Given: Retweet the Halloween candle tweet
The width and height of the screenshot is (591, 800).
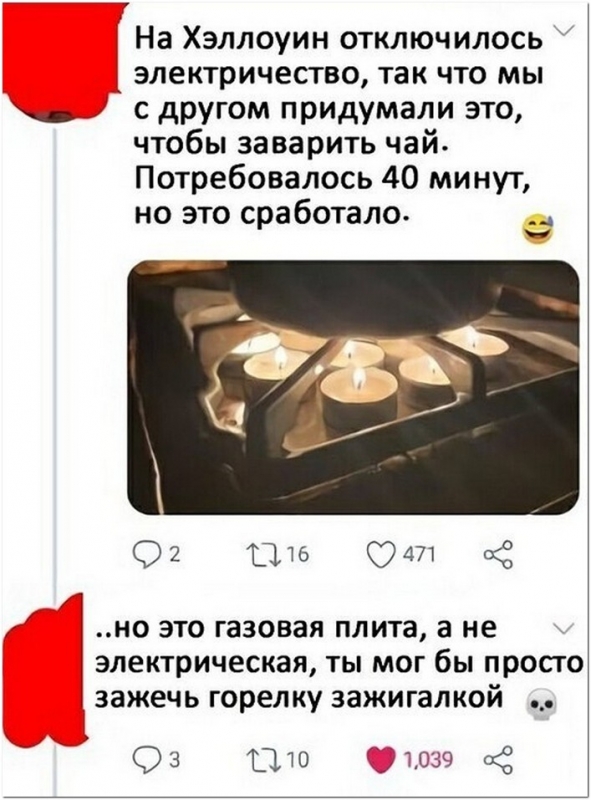Looking at the screenshot, I should pyautogui.click(x=261, y=556).
